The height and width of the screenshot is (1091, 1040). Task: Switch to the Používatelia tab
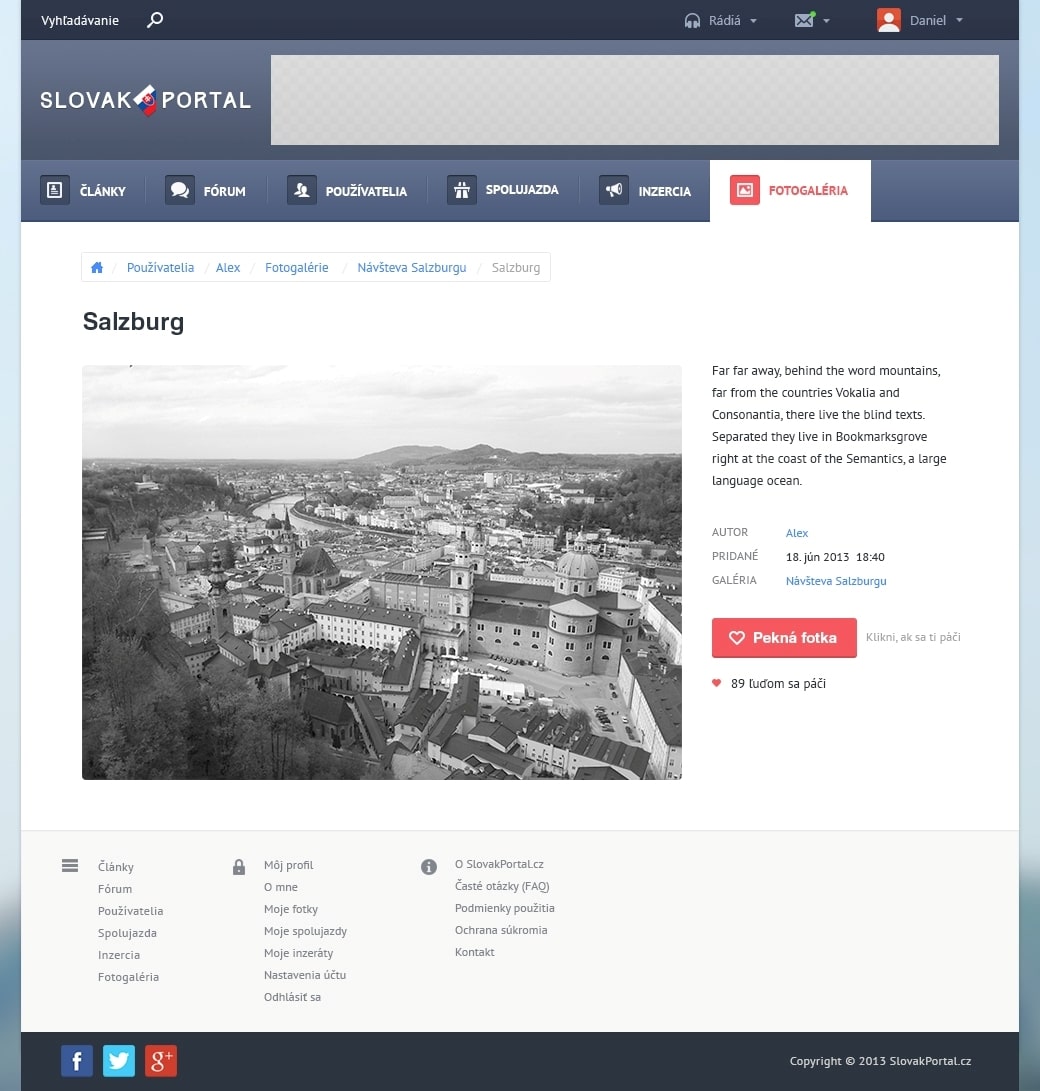347,190
